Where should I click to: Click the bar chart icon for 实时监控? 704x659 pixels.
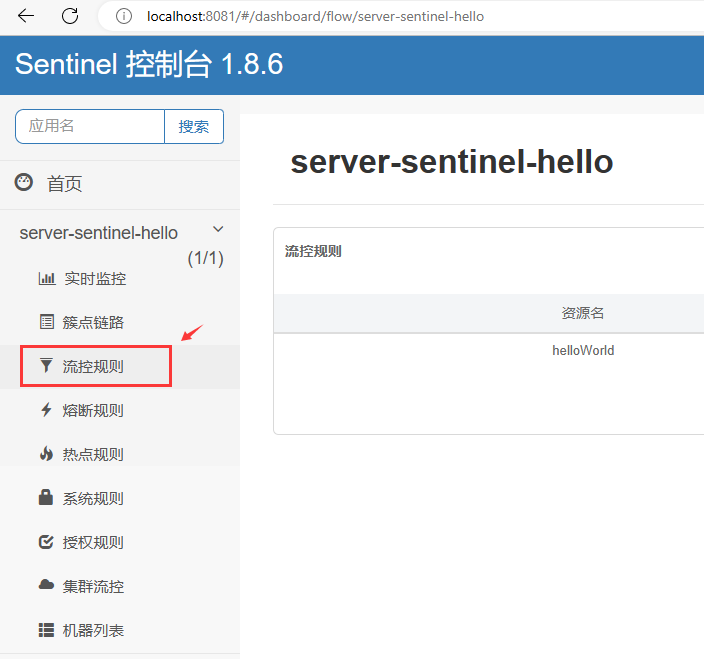47,278
